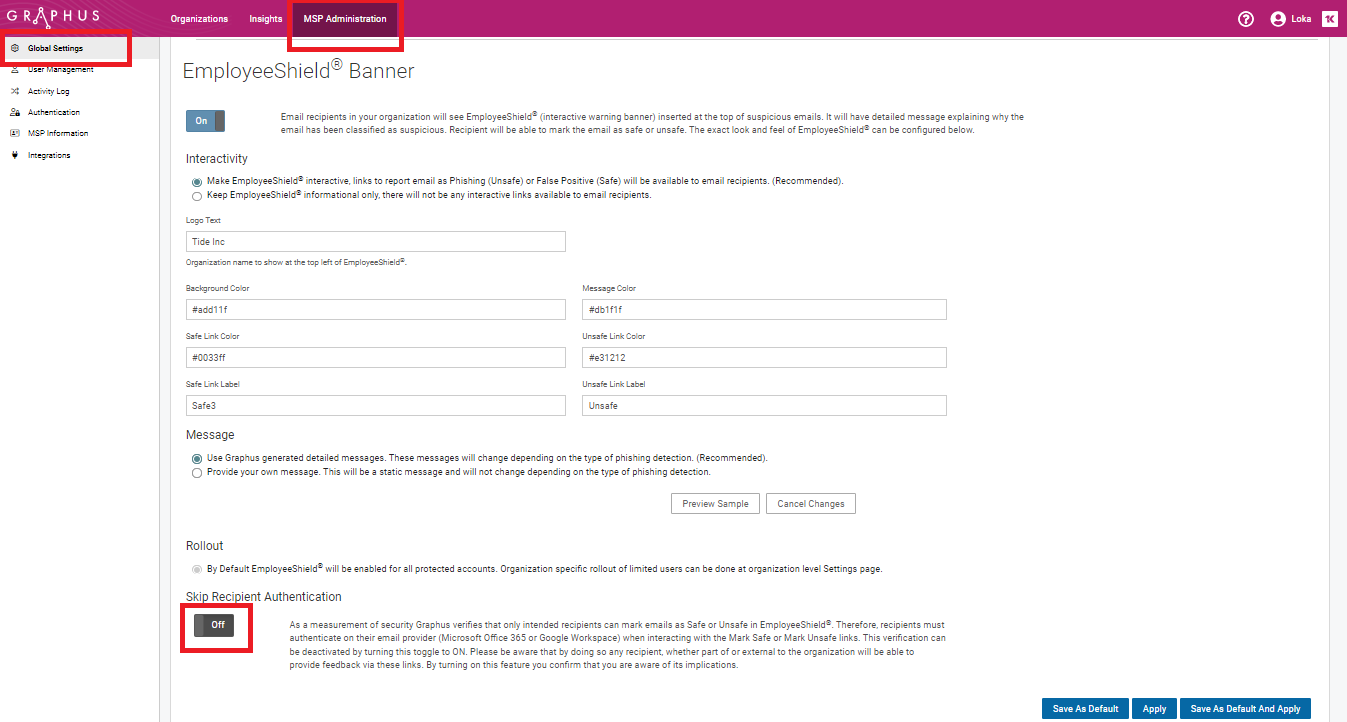Click the Safe Link Label field Safe3
Viewport: 1347px width, 722px height.
[376, 405]
